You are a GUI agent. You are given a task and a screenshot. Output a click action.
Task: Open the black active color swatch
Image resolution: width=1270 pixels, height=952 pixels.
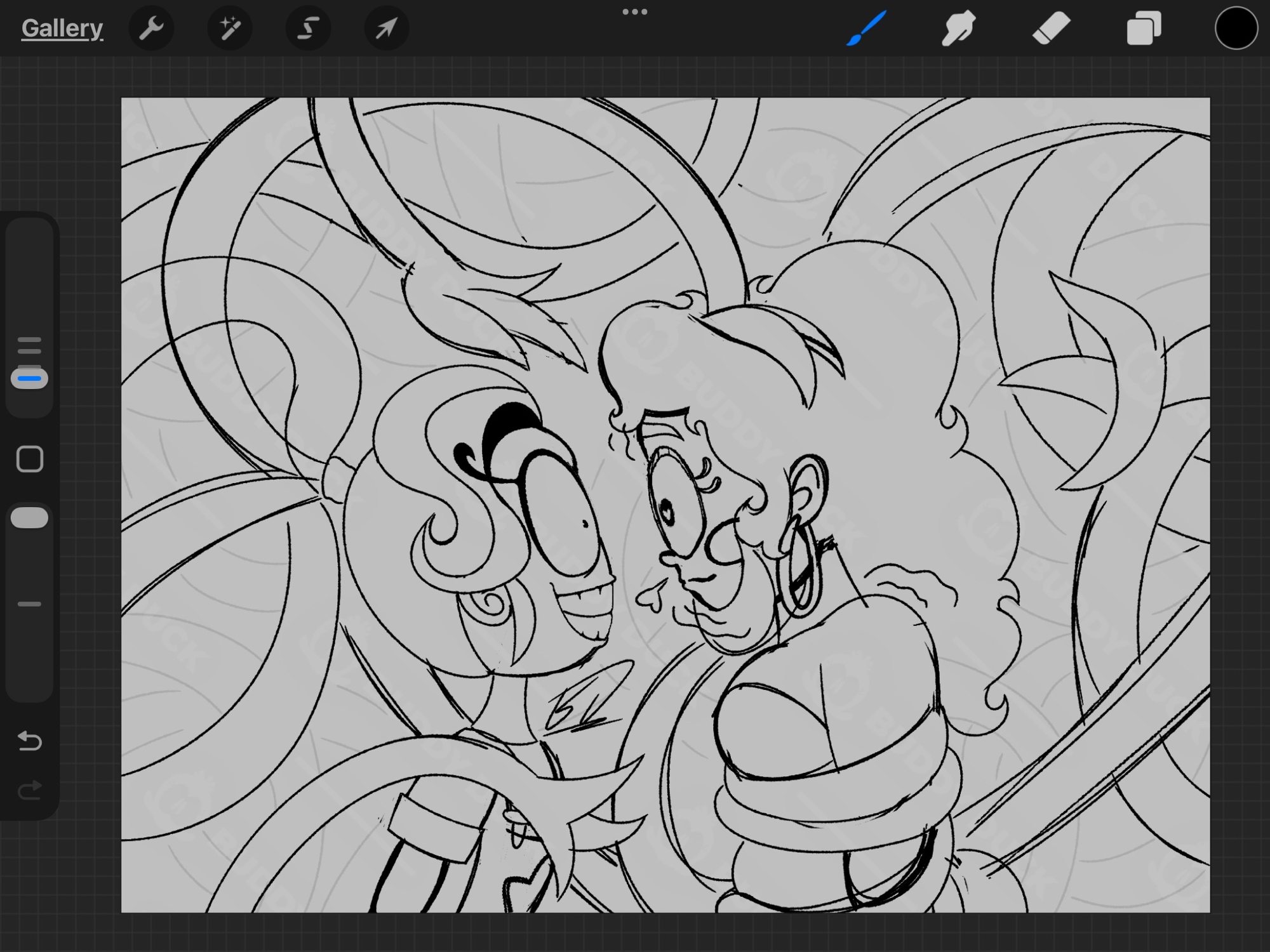1236,29
